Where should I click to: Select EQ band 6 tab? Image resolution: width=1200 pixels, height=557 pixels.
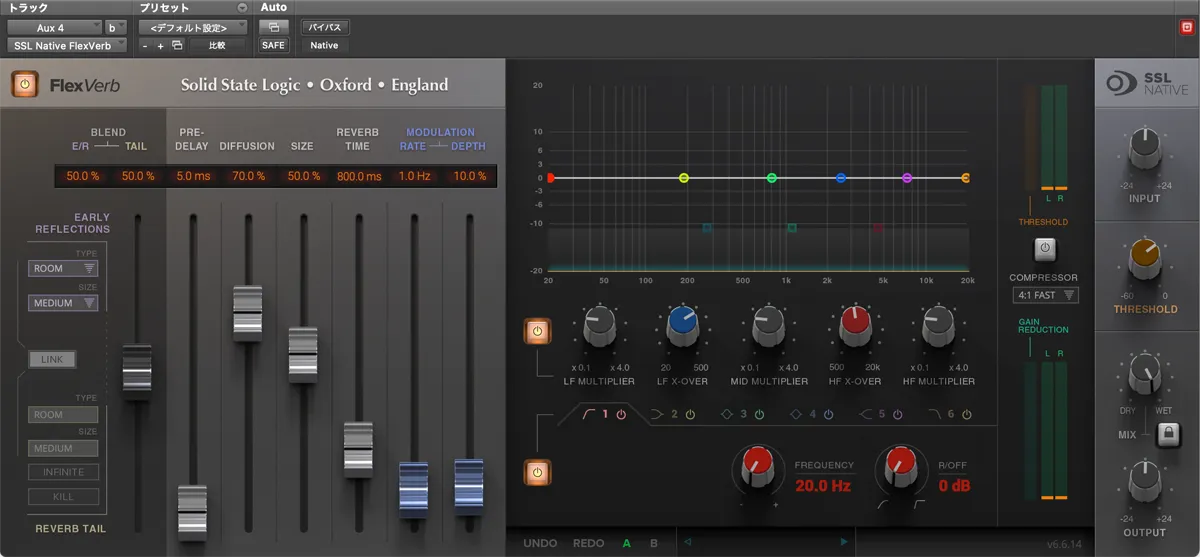click(x=941, y=414)
